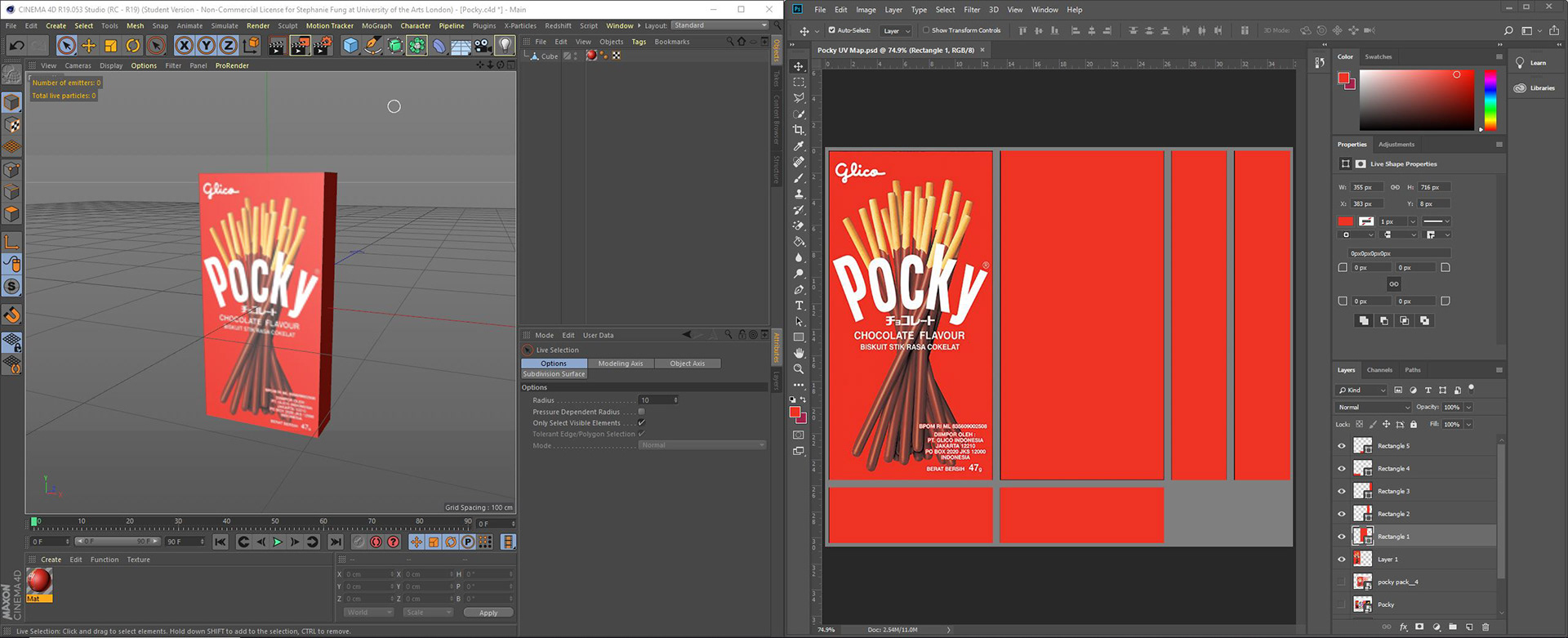Screen dimensions: 1568x638
Task: Open the Normal blend mode dropdown
Action: coord(1373,407)
